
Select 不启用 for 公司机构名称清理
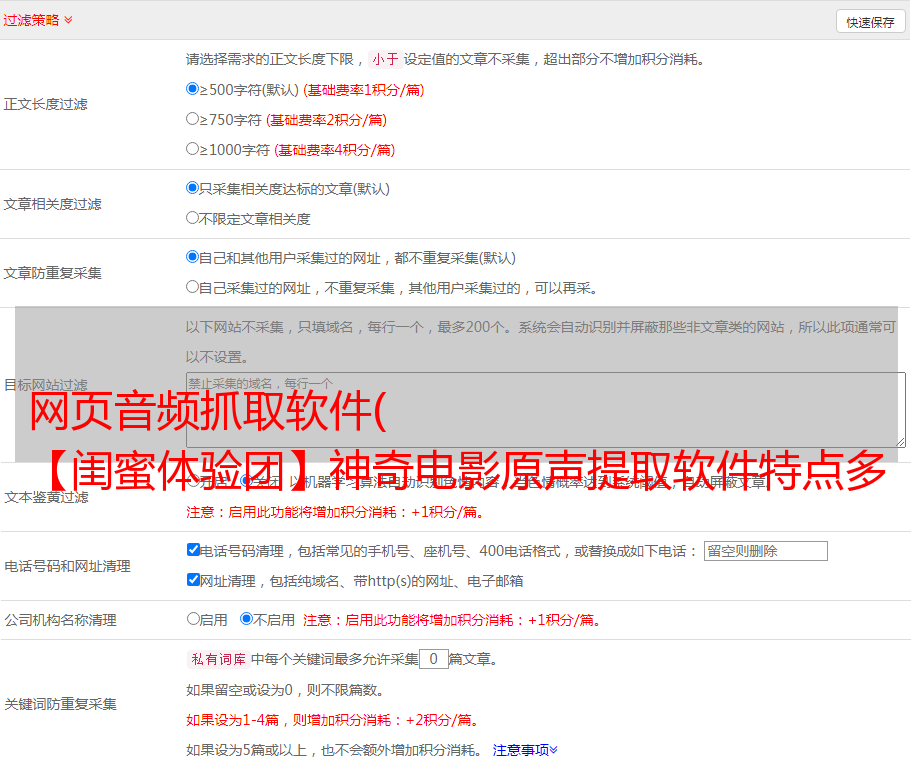point(247,619)
